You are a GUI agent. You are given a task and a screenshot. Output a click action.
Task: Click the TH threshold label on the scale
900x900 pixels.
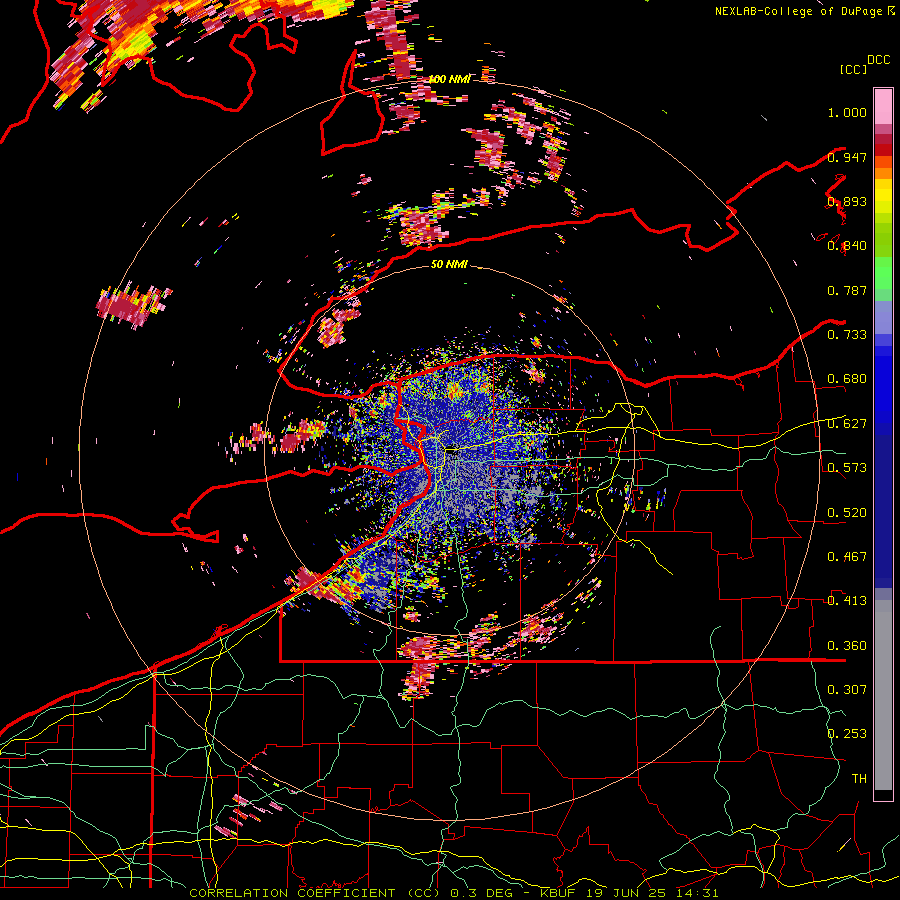(x=859, y=778)
